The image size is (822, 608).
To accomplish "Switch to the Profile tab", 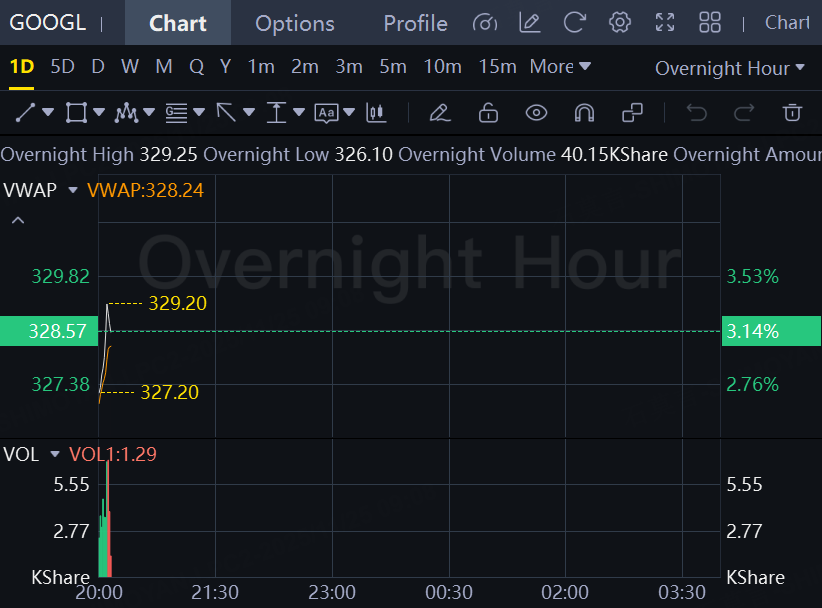I will 415,23.
